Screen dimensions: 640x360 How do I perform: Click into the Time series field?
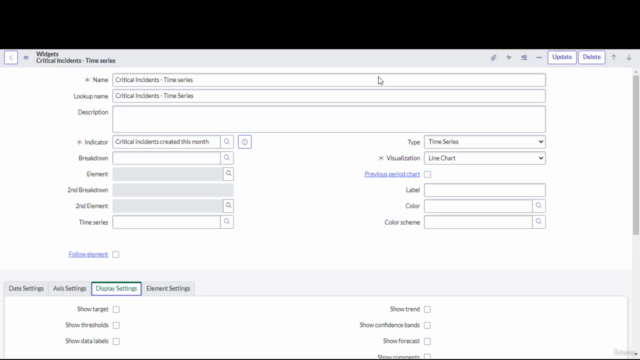click(x=167, y=222)
